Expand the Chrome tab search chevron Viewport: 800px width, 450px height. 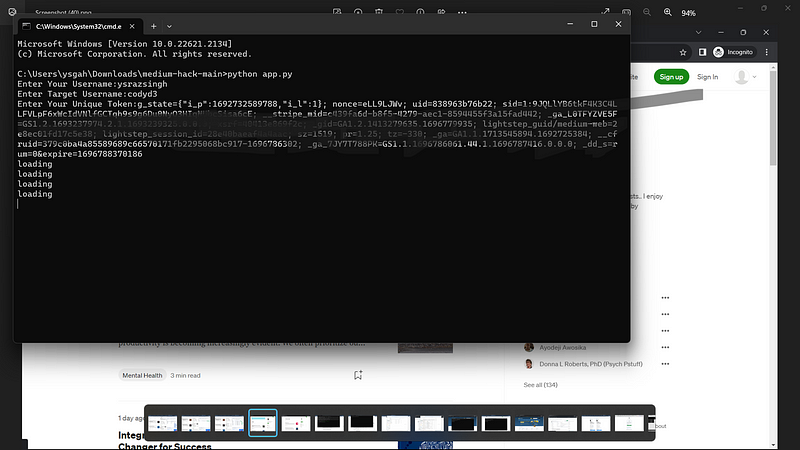(698, 32)
